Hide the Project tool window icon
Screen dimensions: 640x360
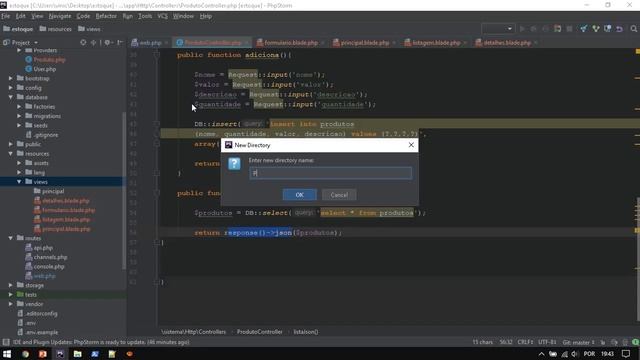point(120,42)
